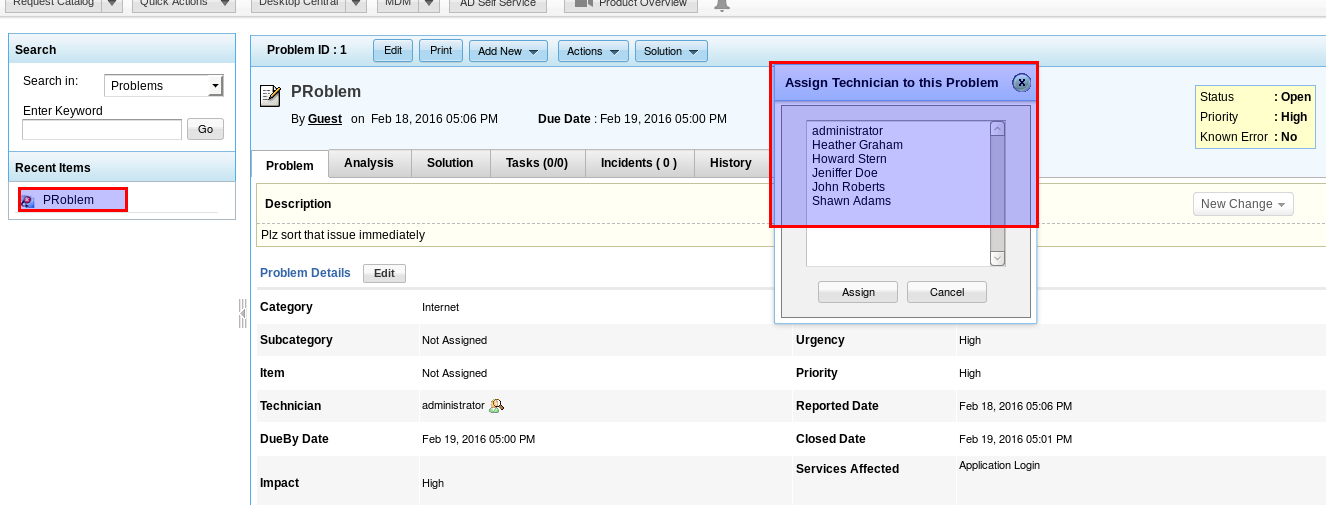Click the sidebar collapse handle

[242, 313]
